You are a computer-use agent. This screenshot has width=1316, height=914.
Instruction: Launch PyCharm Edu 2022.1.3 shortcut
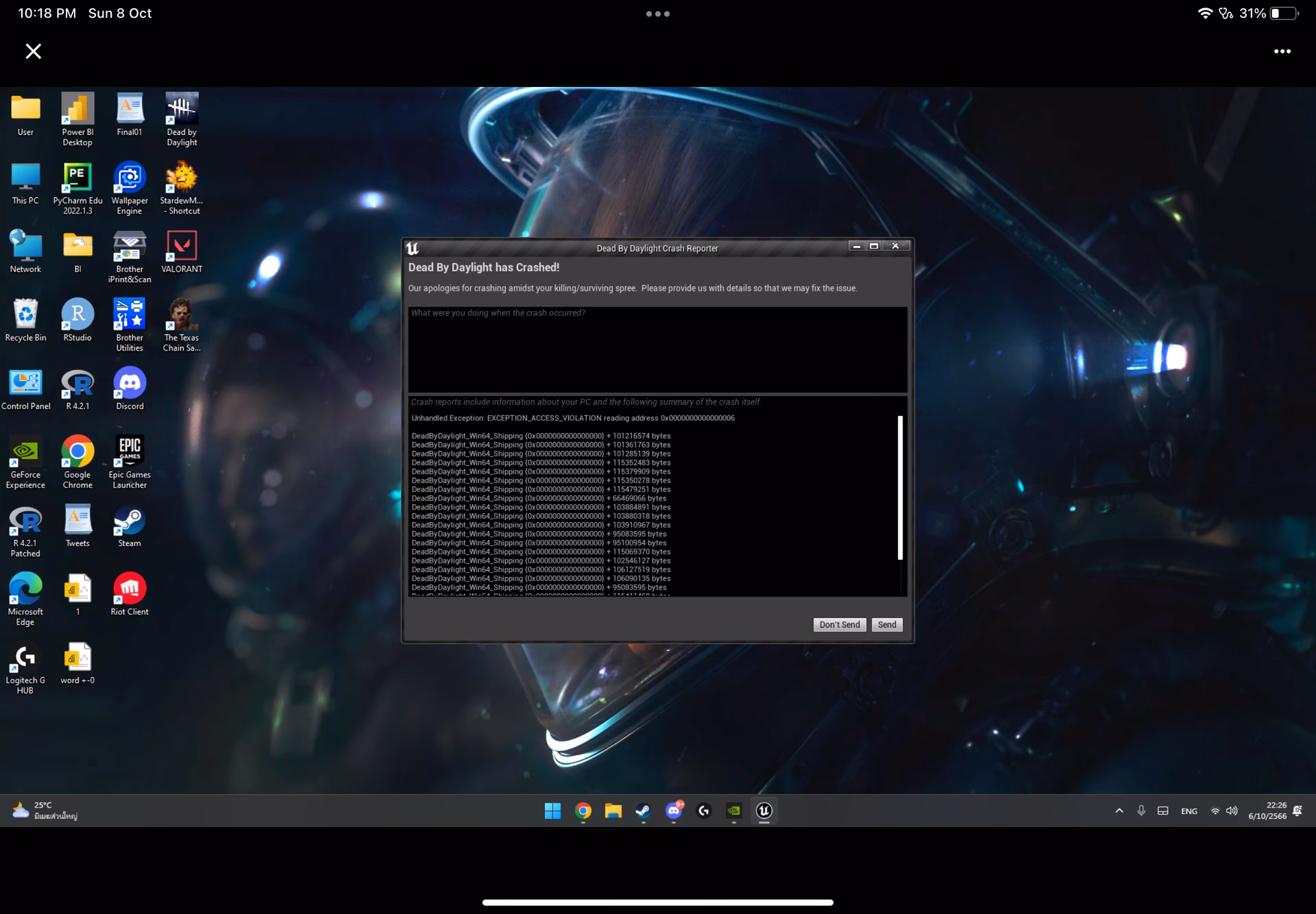pos(77,188)
